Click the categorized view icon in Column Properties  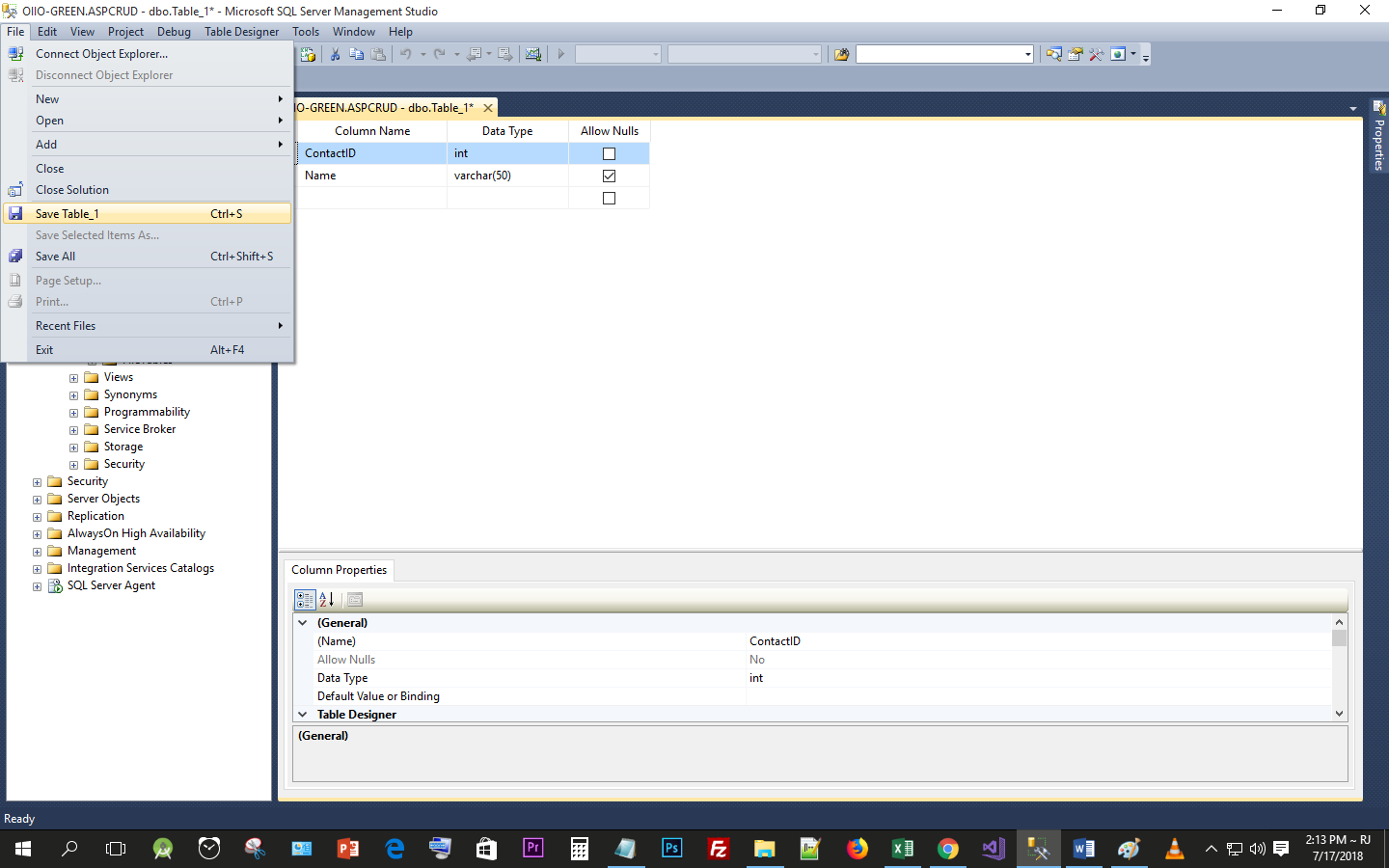click(x=305, y=599)
